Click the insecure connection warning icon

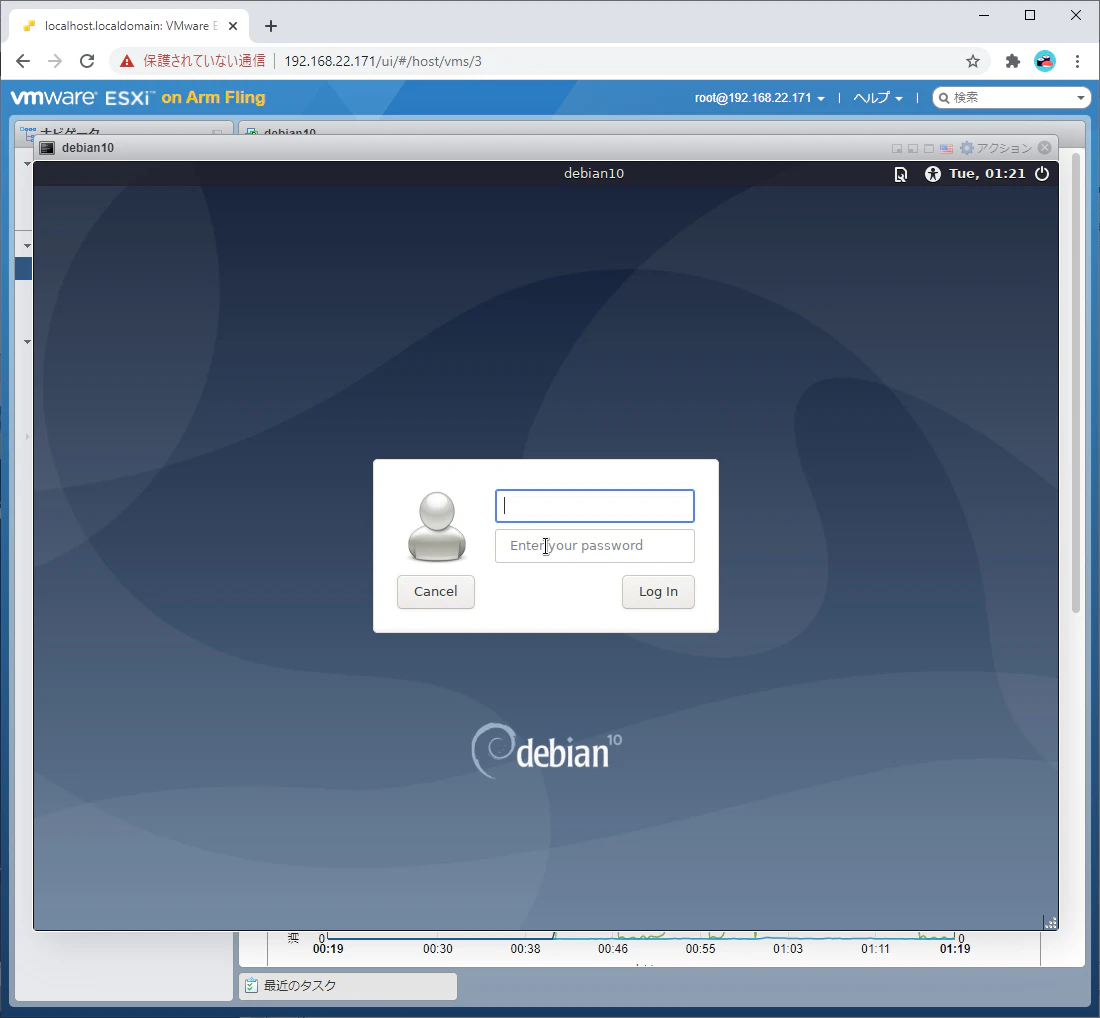pos(127,61)
